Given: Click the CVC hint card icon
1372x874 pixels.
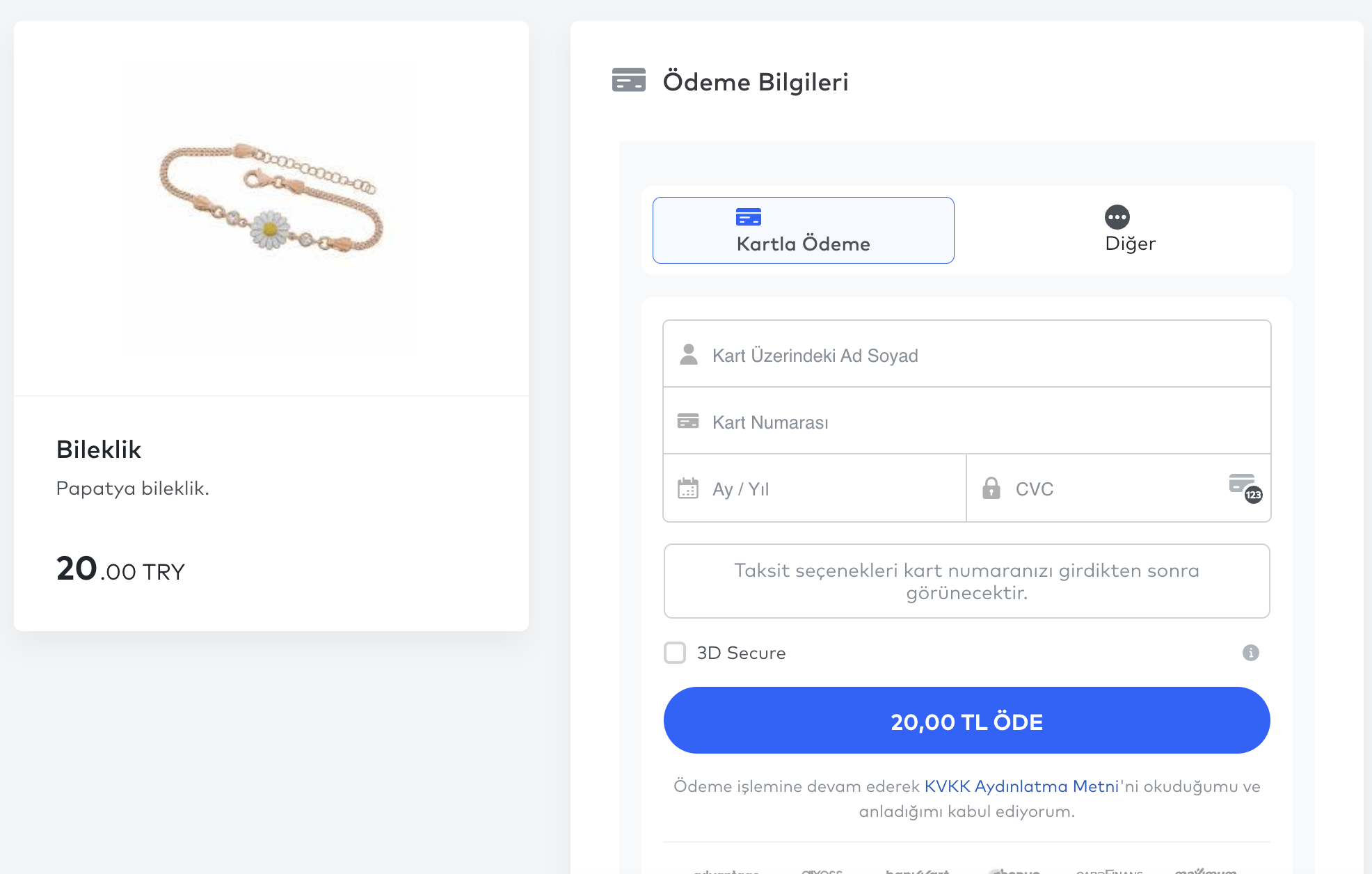Looking at the screenshot, I should coord(1245,487).
